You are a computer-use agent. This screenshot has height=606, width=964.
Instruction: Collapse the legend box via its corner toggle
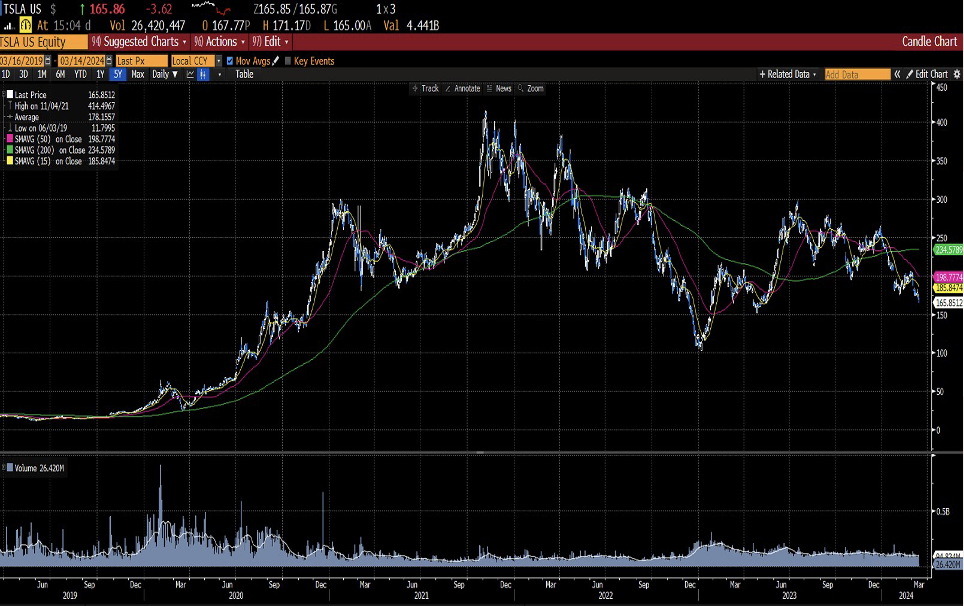pyautogui.click(x=4, y=92)
